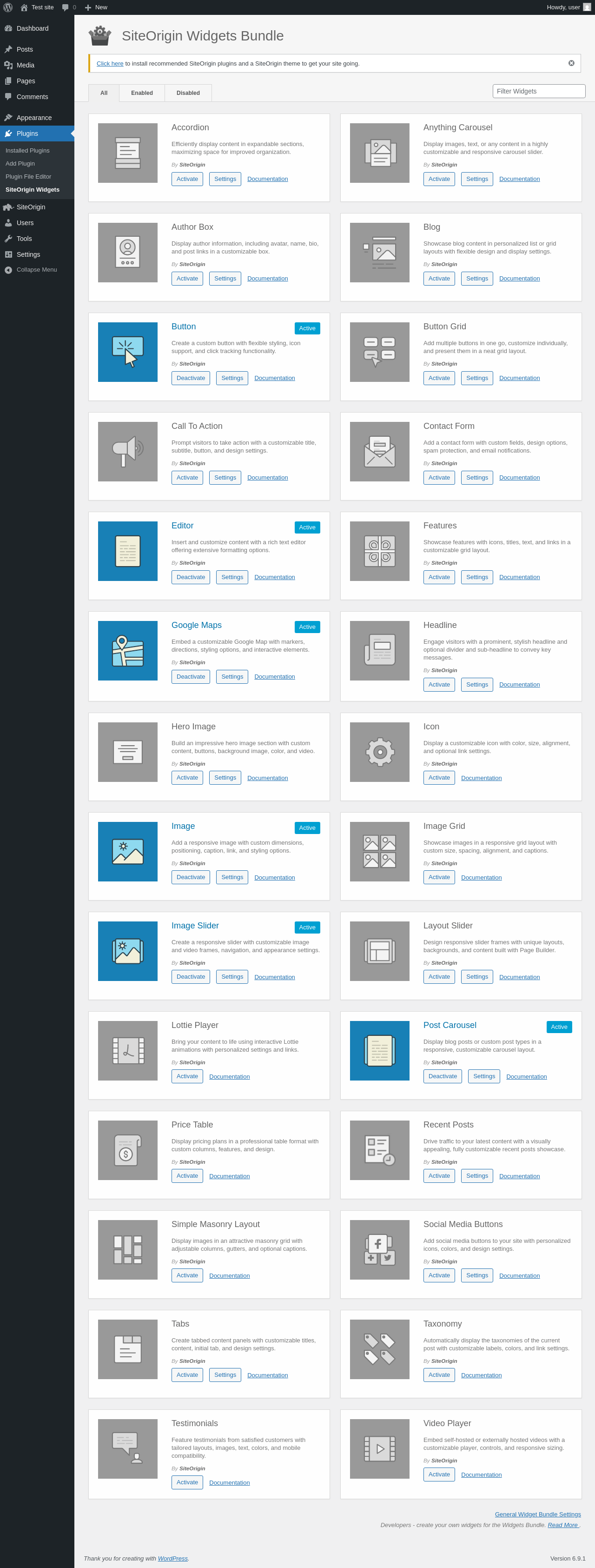Click the Button Grid widget icon
This screenshot has height=1568, width=595.
coord(380,352)
